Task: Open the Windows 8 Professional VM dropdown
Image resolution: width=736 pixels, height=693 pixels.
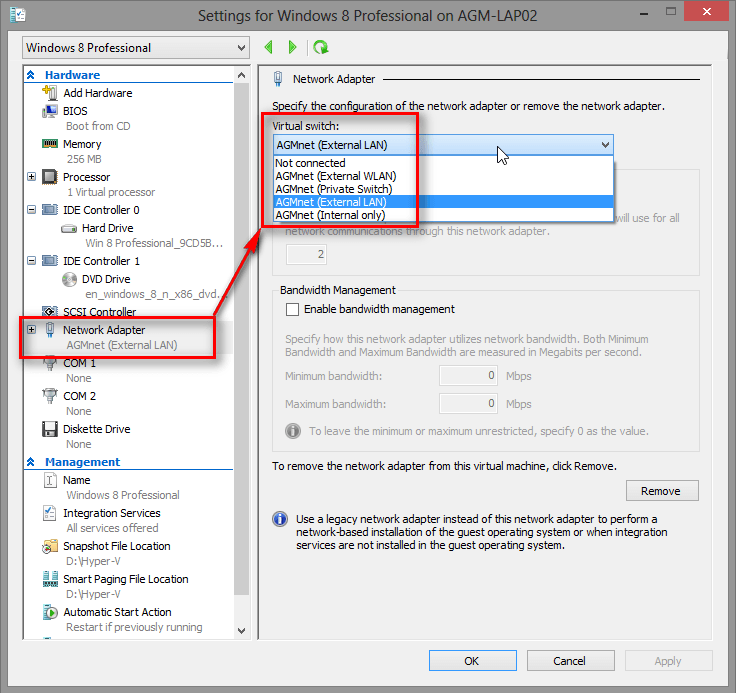Action: coord(136,47)
